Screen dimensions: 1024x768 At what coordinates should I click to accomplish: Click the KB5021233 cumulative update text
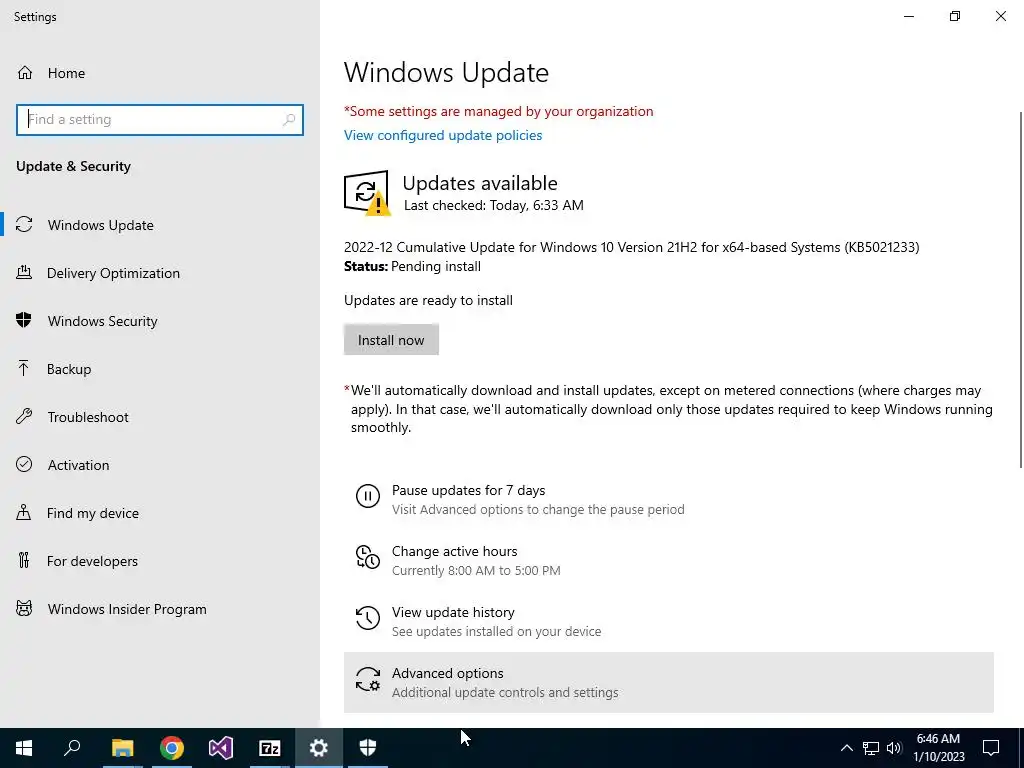coord(632,247)
